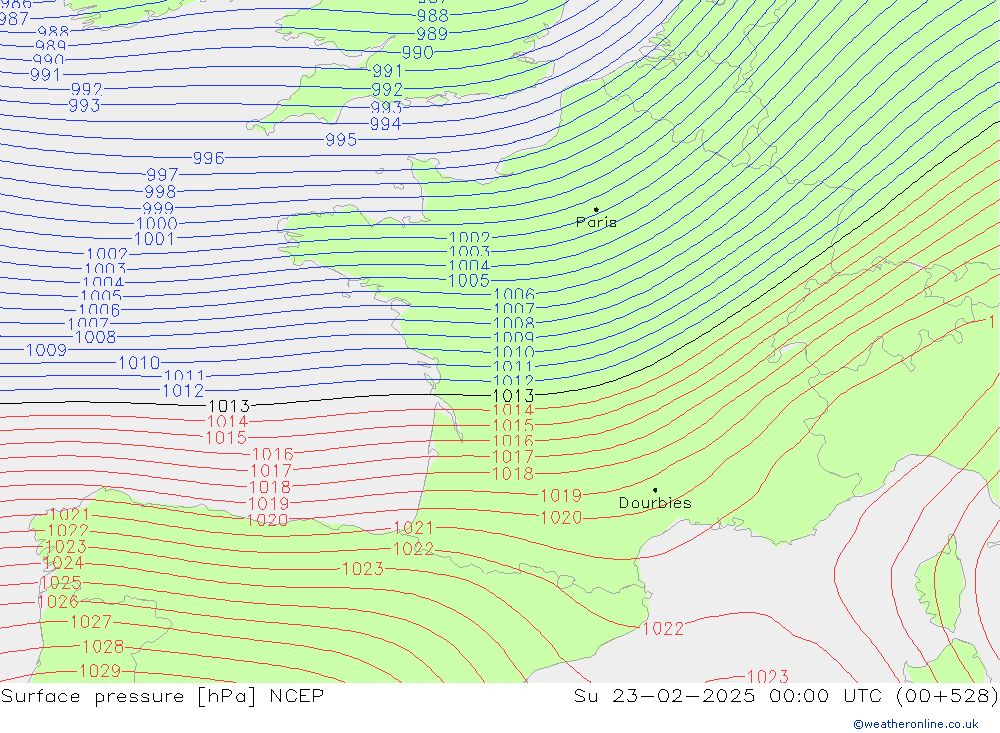
Task: Click the weatheronline.co.uk copyright link
Action: (916, 724)
